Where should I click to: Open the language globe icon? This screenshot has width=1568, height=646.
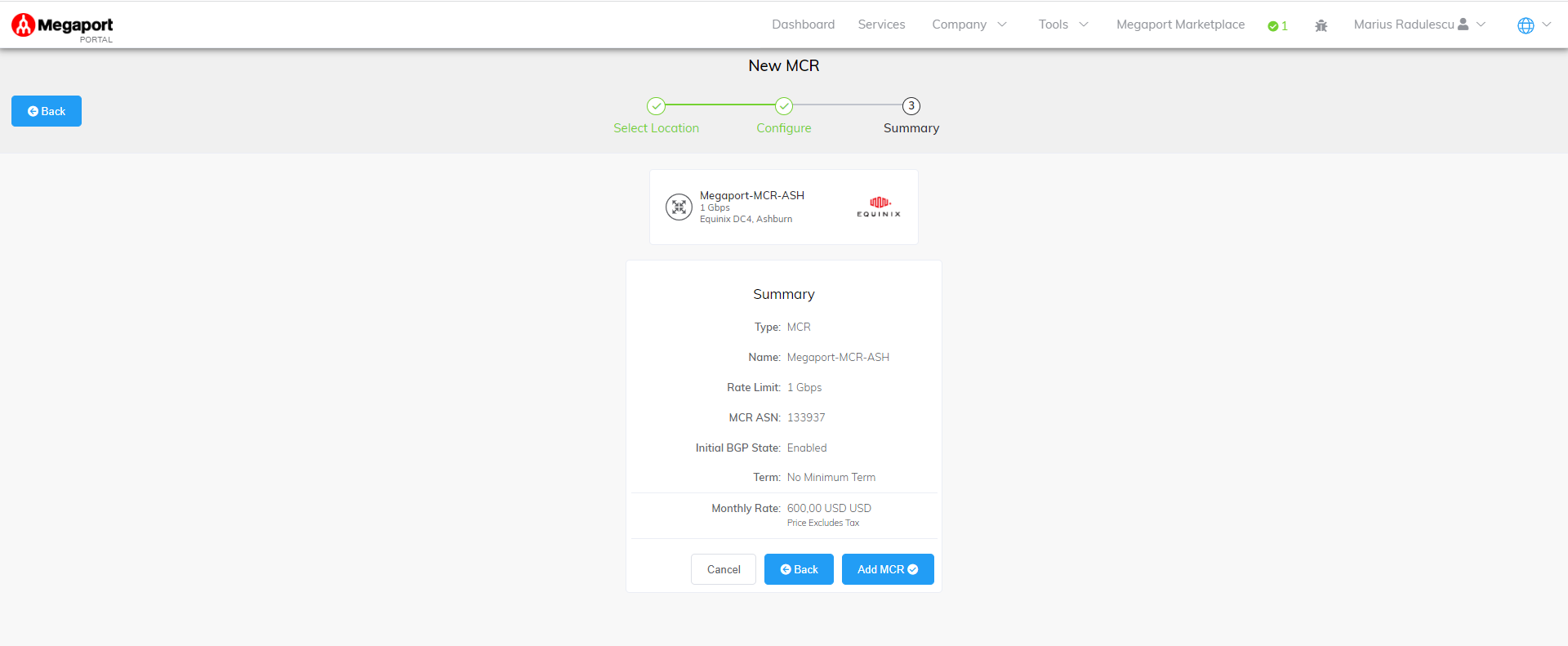coord(1526,25)
